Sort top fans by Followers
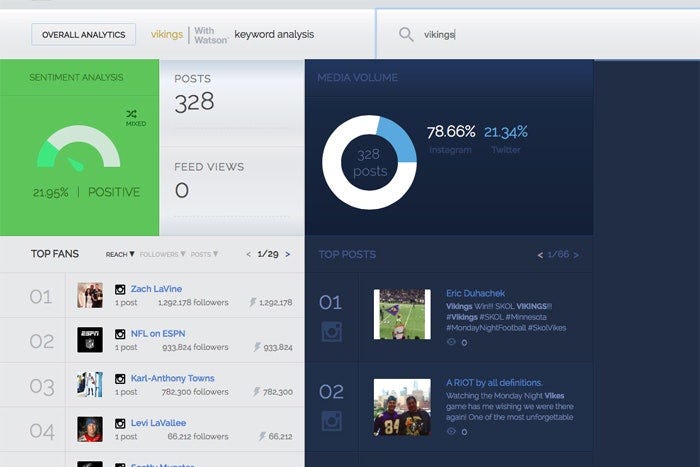This screenshot has width=700, height=467. [x=162, y=254]
